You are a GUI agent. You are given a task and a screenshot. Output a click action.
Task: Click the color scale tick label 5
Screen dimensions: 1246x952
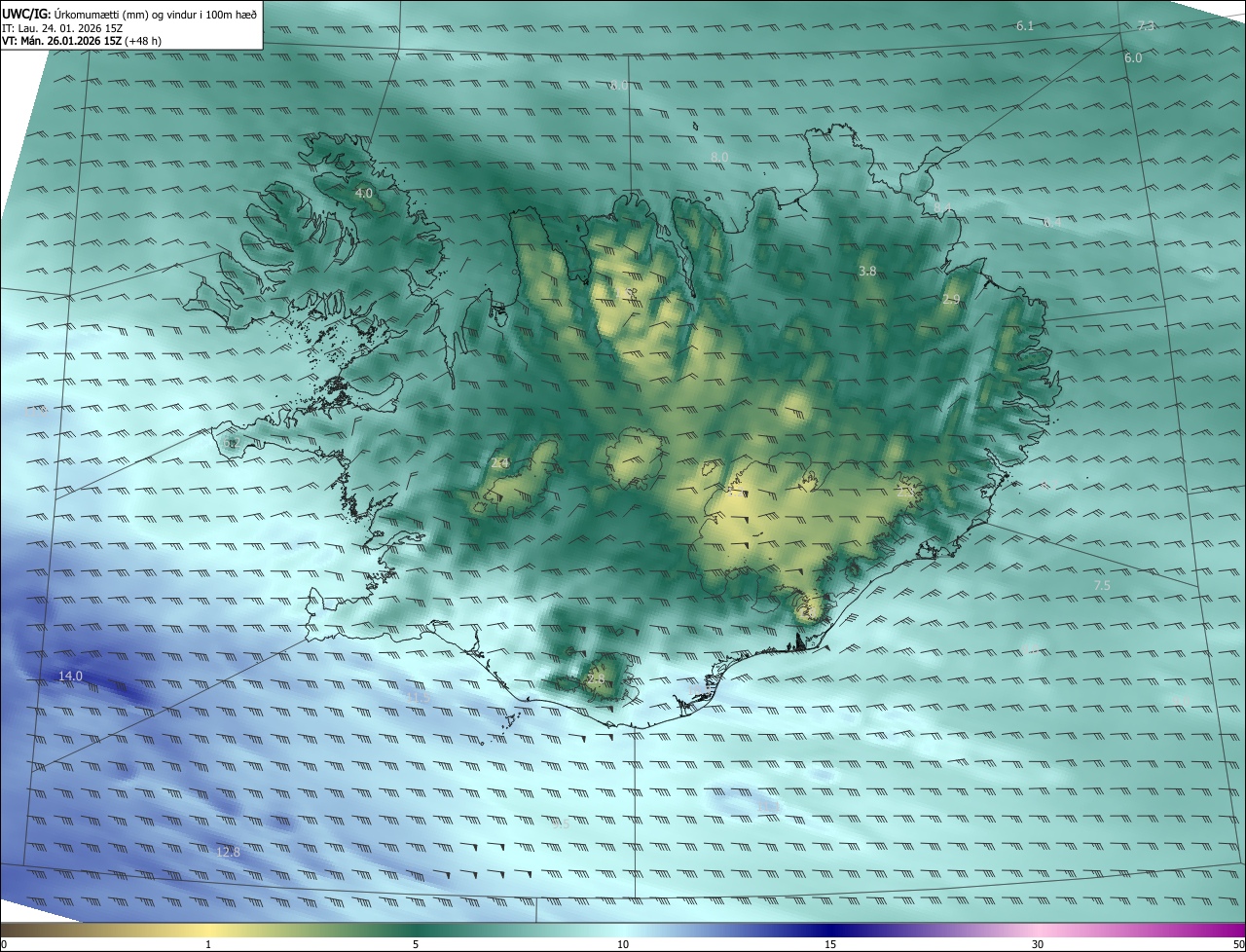pyautogui.click(x=416, y=944)
